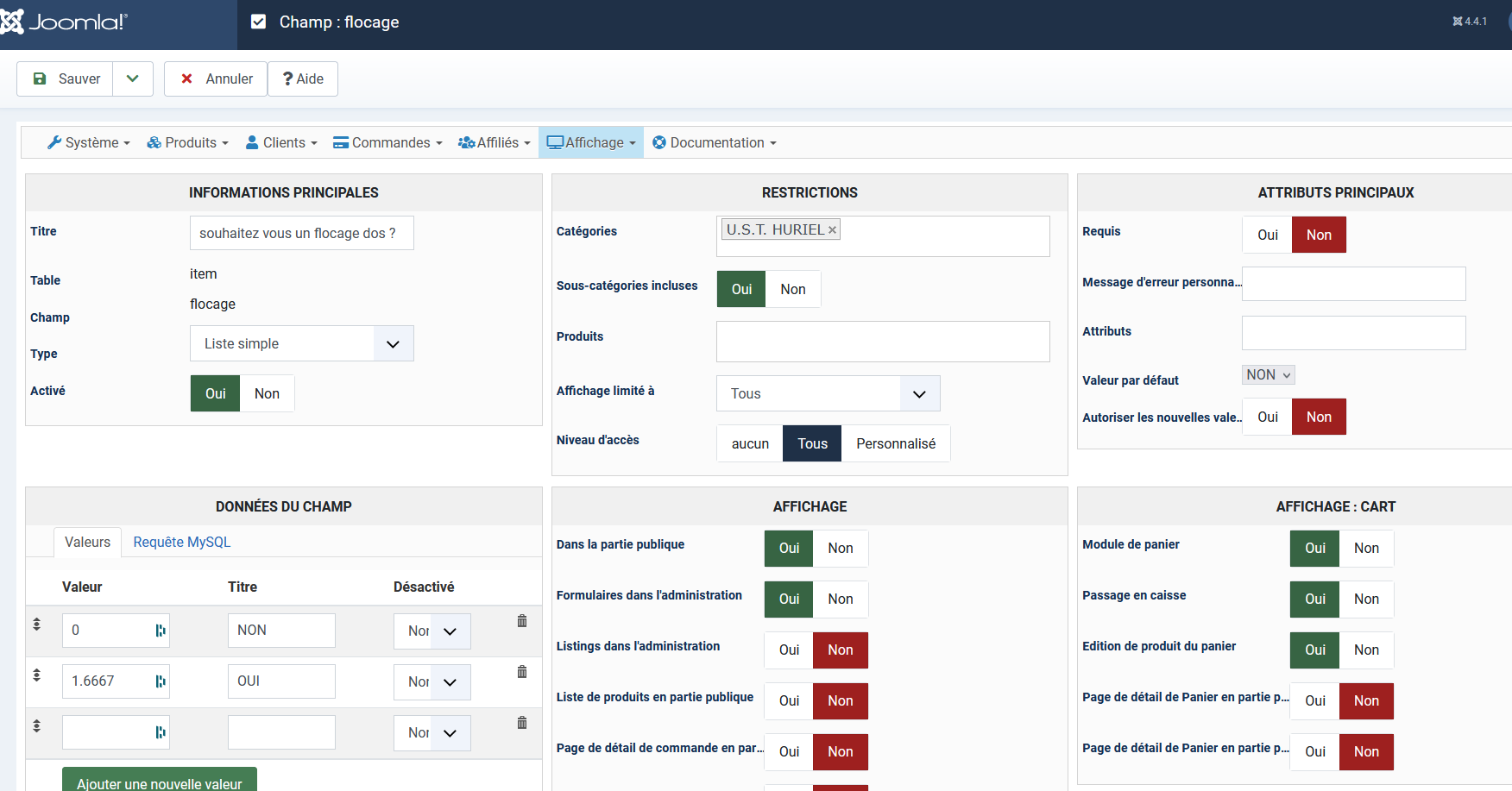Set Sous-catégories incluses to Oui

click(741, 289)
